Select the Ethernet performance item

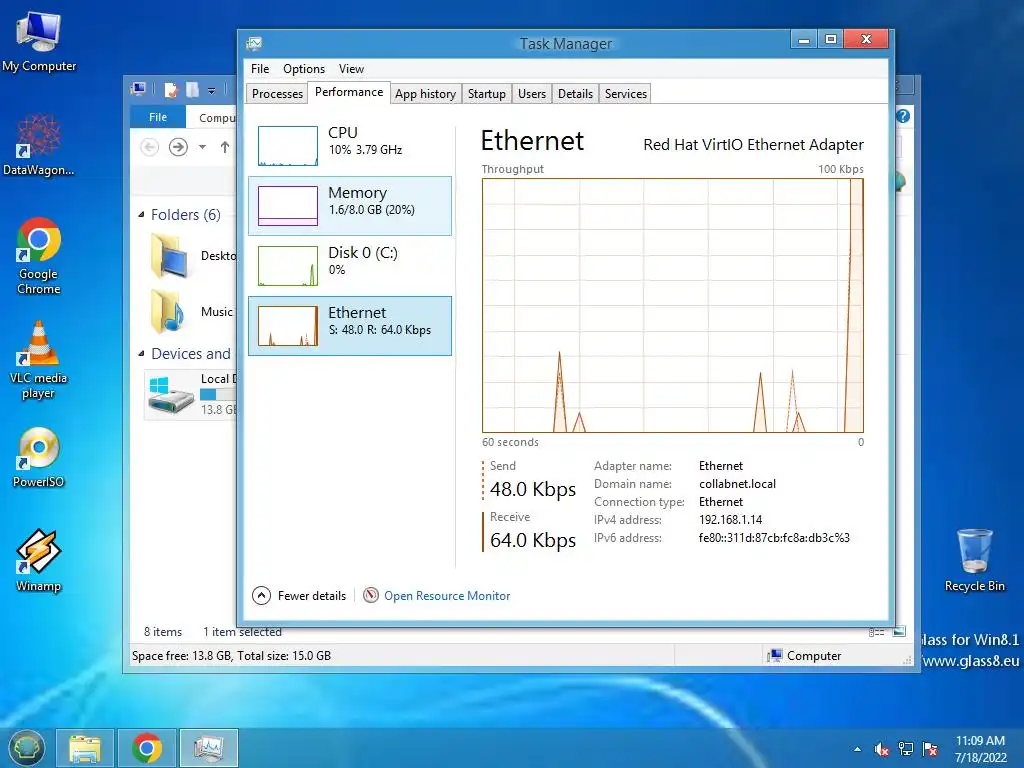point(350,326)
